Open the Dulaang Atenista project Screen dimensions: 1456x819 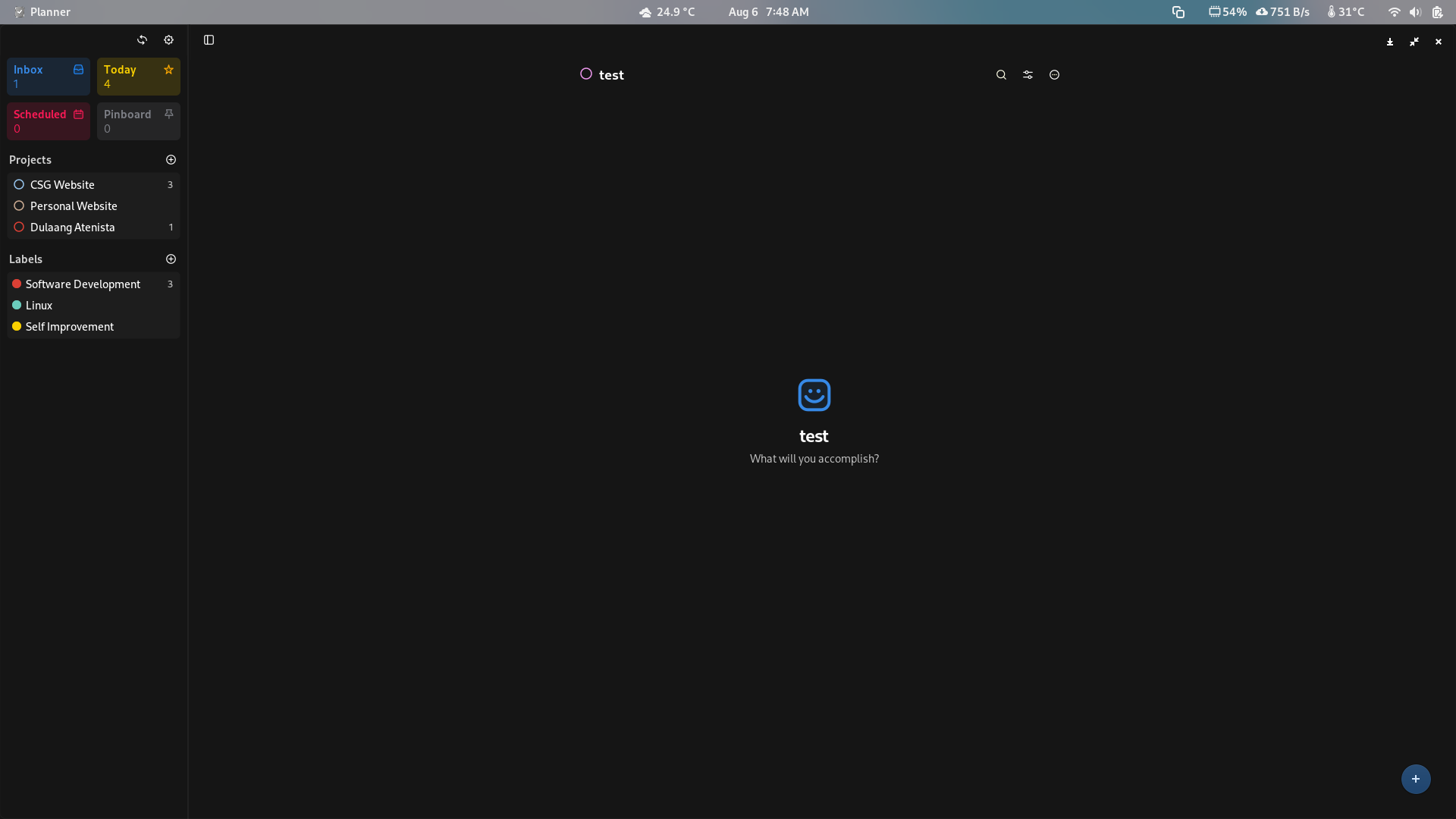[x=72, y=227]
